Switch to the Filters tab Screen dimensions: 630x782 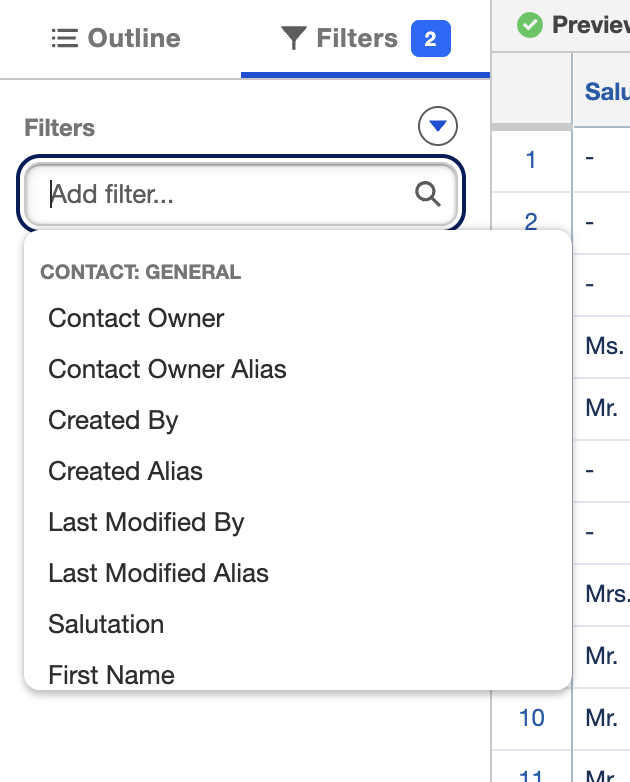pyautogui.click(x=365, y=38)
